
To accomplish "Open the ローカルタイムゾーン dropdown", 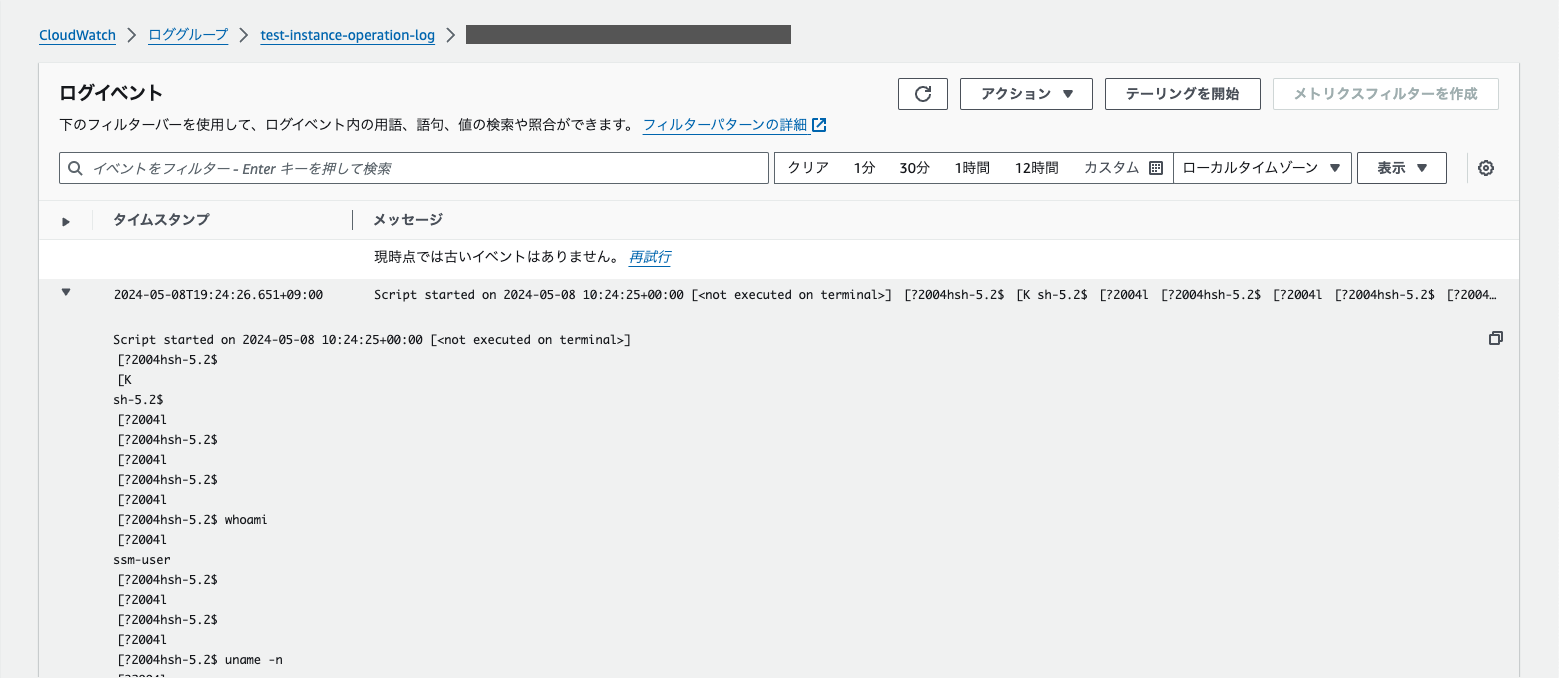I will coord(1262,167).
